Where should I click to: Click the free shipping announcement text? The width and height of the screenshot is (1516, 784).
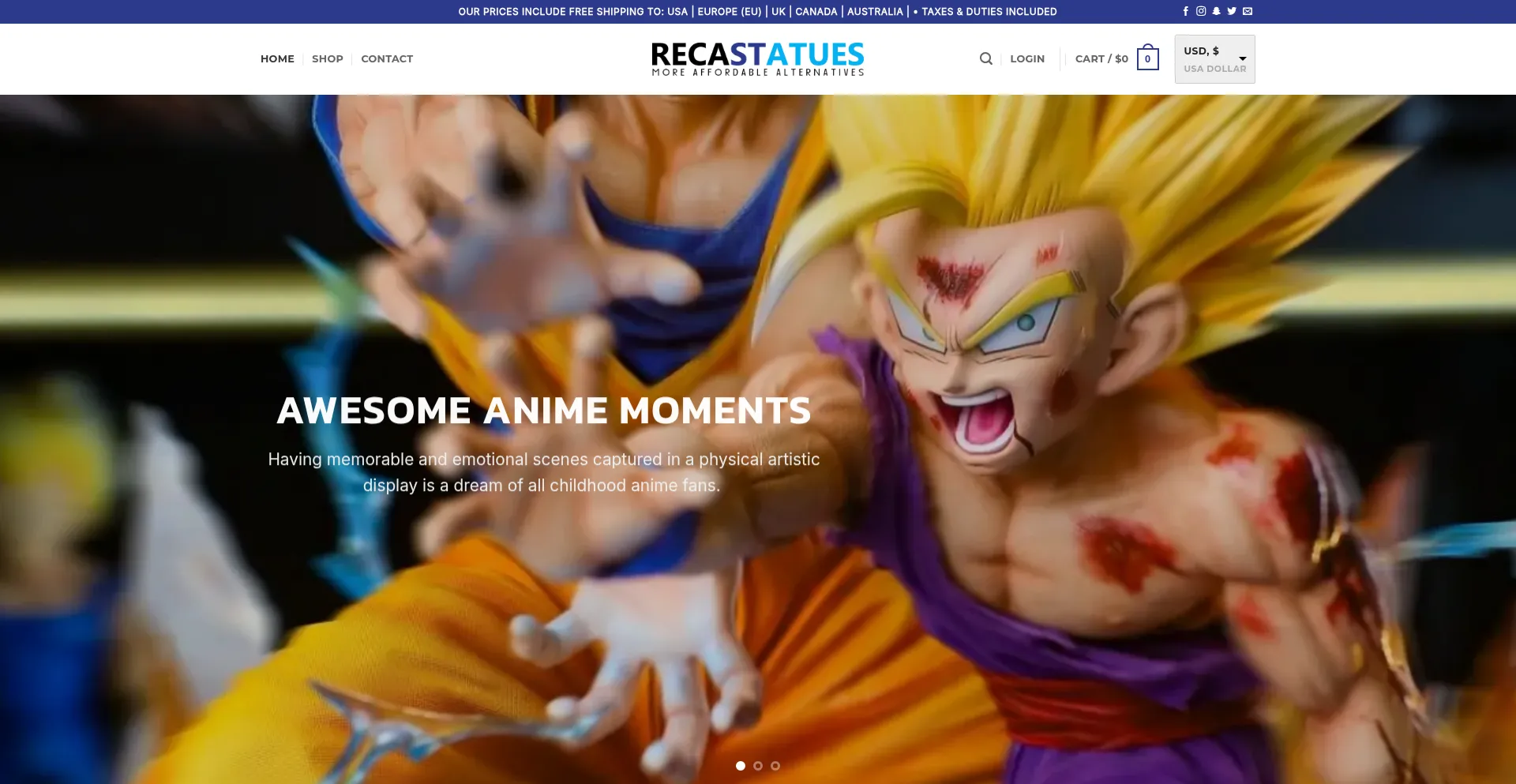click(757, 12)
